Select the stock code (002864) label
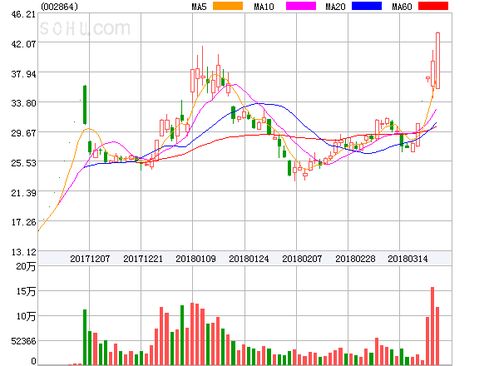The width and height of the screenshot is (499, 366). 59,6
